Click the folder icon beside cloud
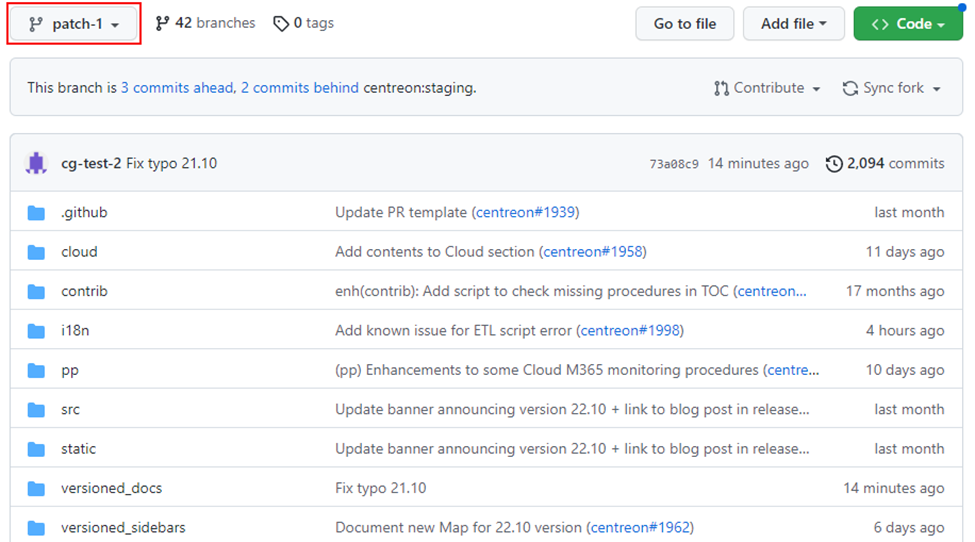The image size is (975, 542). click(x=37, y=252)
